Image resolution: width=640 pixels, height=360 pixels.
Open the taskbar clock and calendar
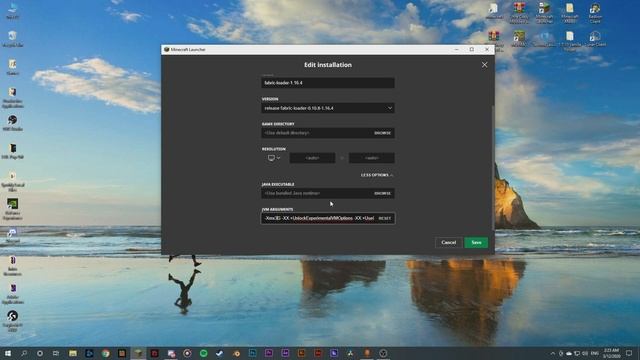point(611,353)
